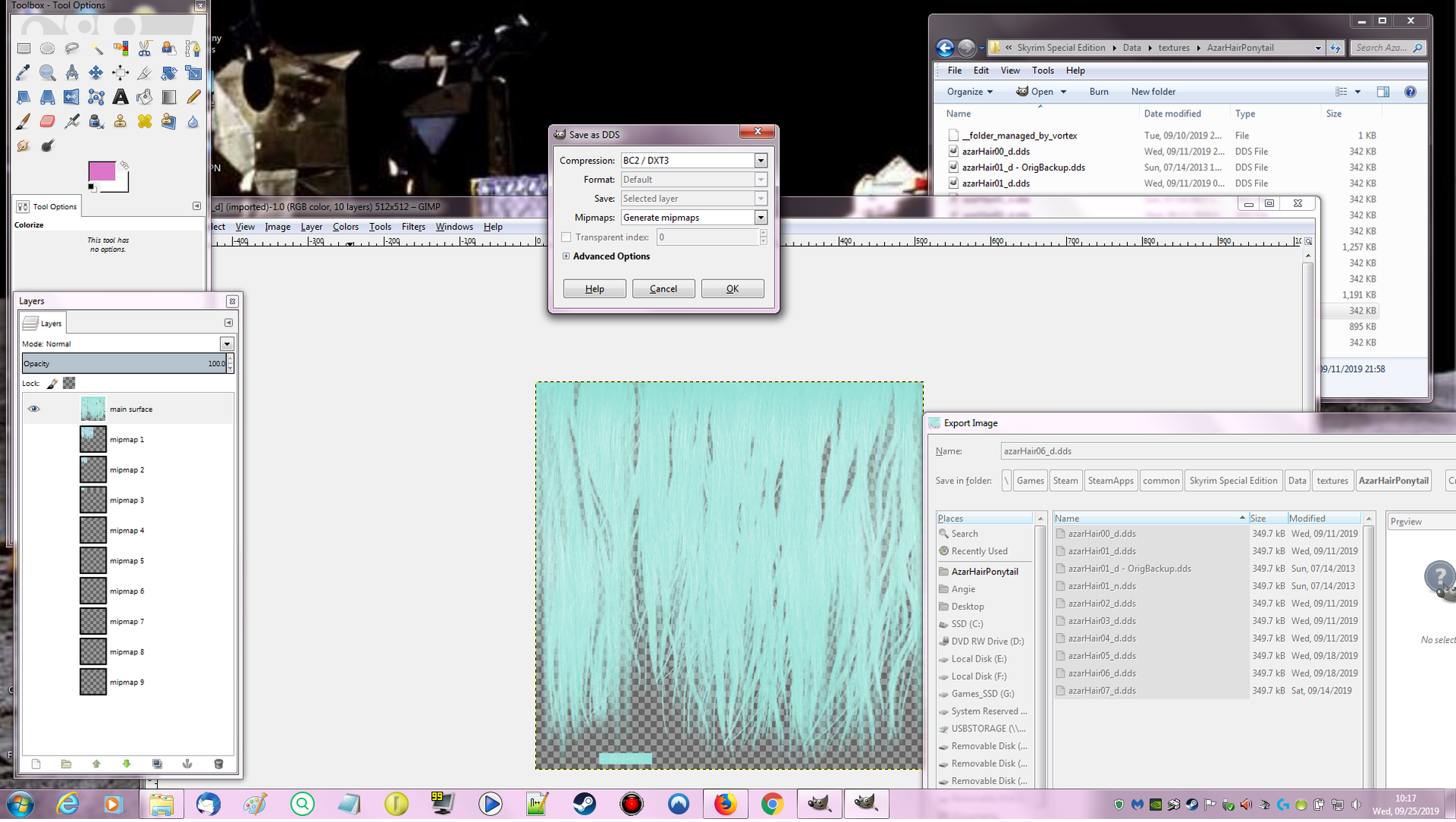Enable the Transparent index checkbox
This screenshot has width=1456, height=822.
(x=566, y=237)
